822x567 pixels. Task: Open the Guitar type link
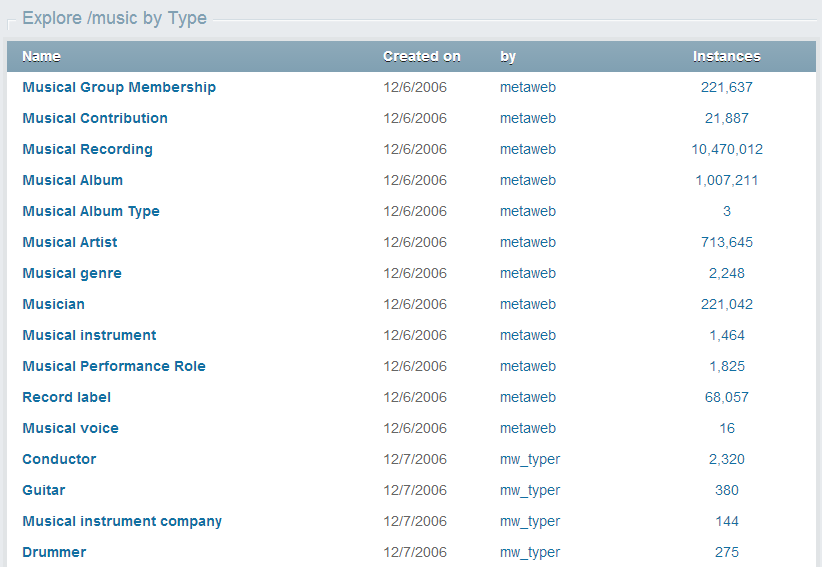[x=44, y=490]
